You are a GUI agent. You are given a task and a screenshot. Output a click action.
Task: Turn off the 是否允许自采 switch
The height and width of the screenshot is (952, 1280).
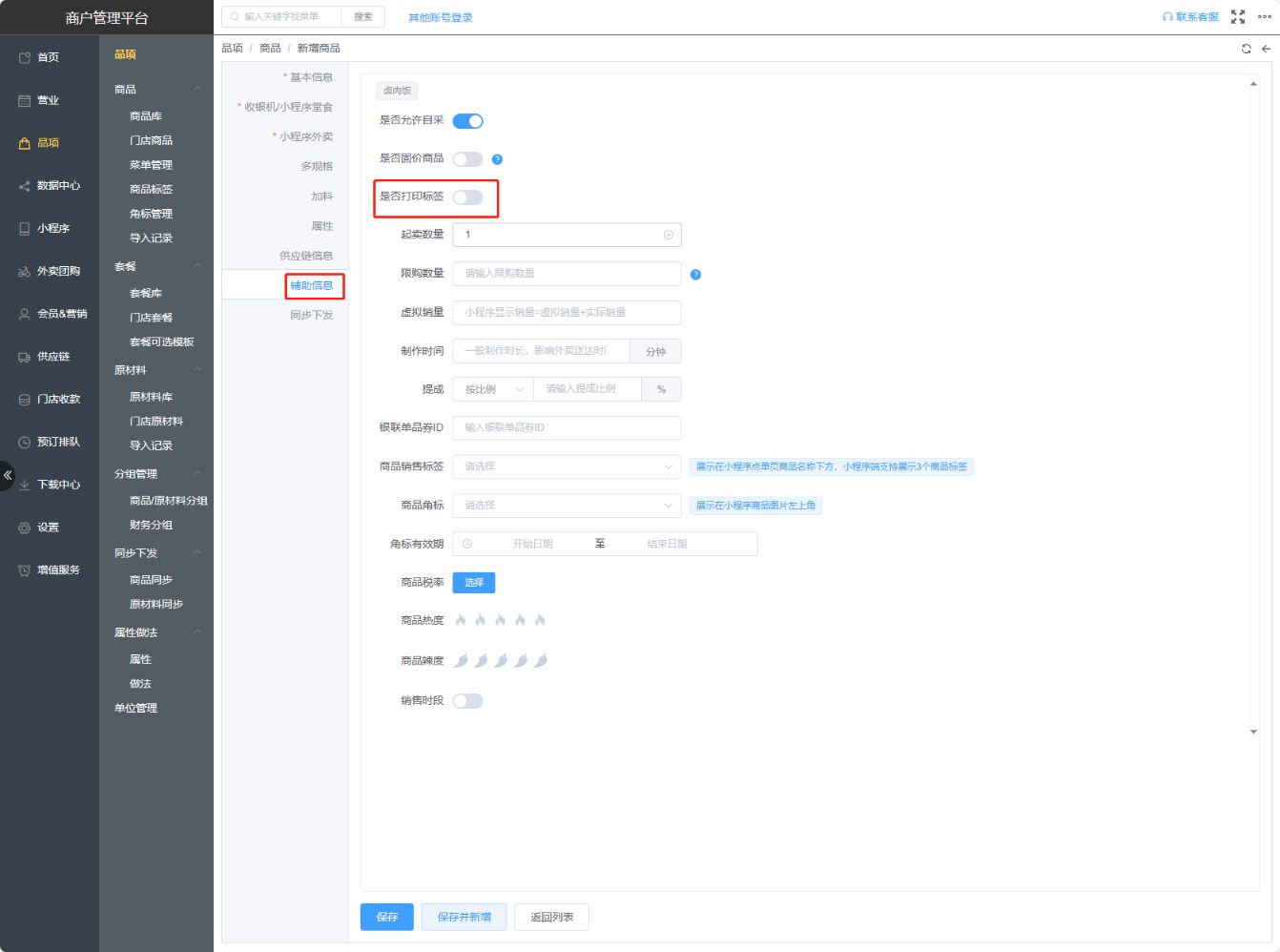click(x=467, y=121)
